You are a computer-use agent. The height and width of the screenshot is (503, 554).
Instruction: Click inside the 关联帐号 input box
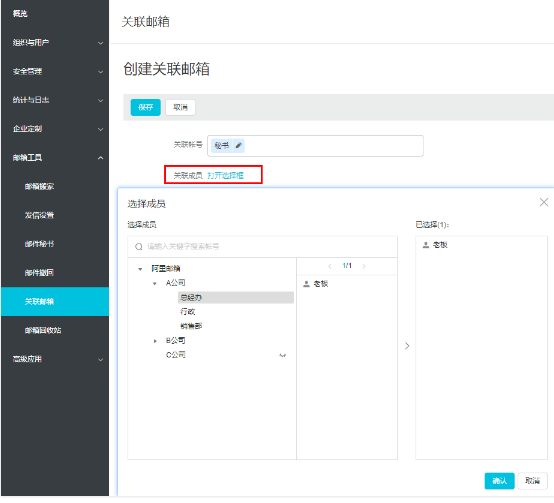tap(315, 146)
